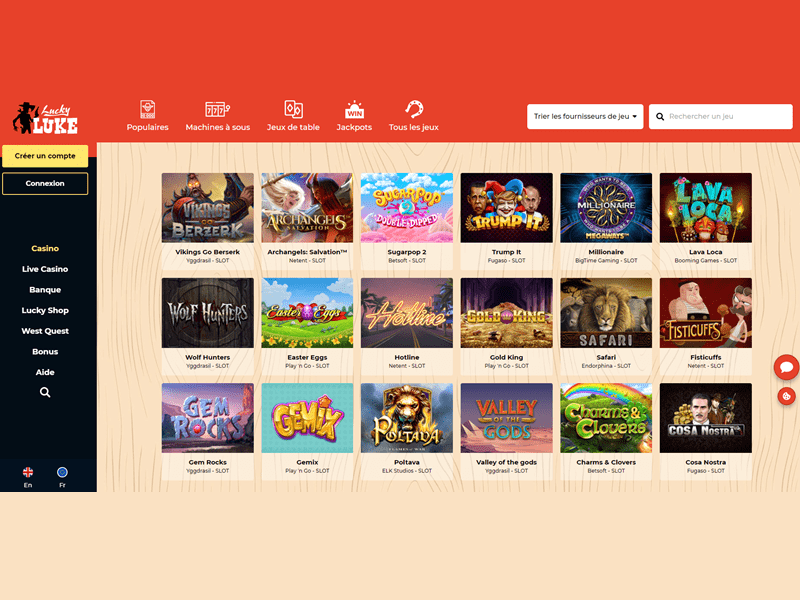This screenshot has height=600, width=800.
Task: Click the 'Gemix' title text
Action: pyautogui.click(x=307, y=462)
